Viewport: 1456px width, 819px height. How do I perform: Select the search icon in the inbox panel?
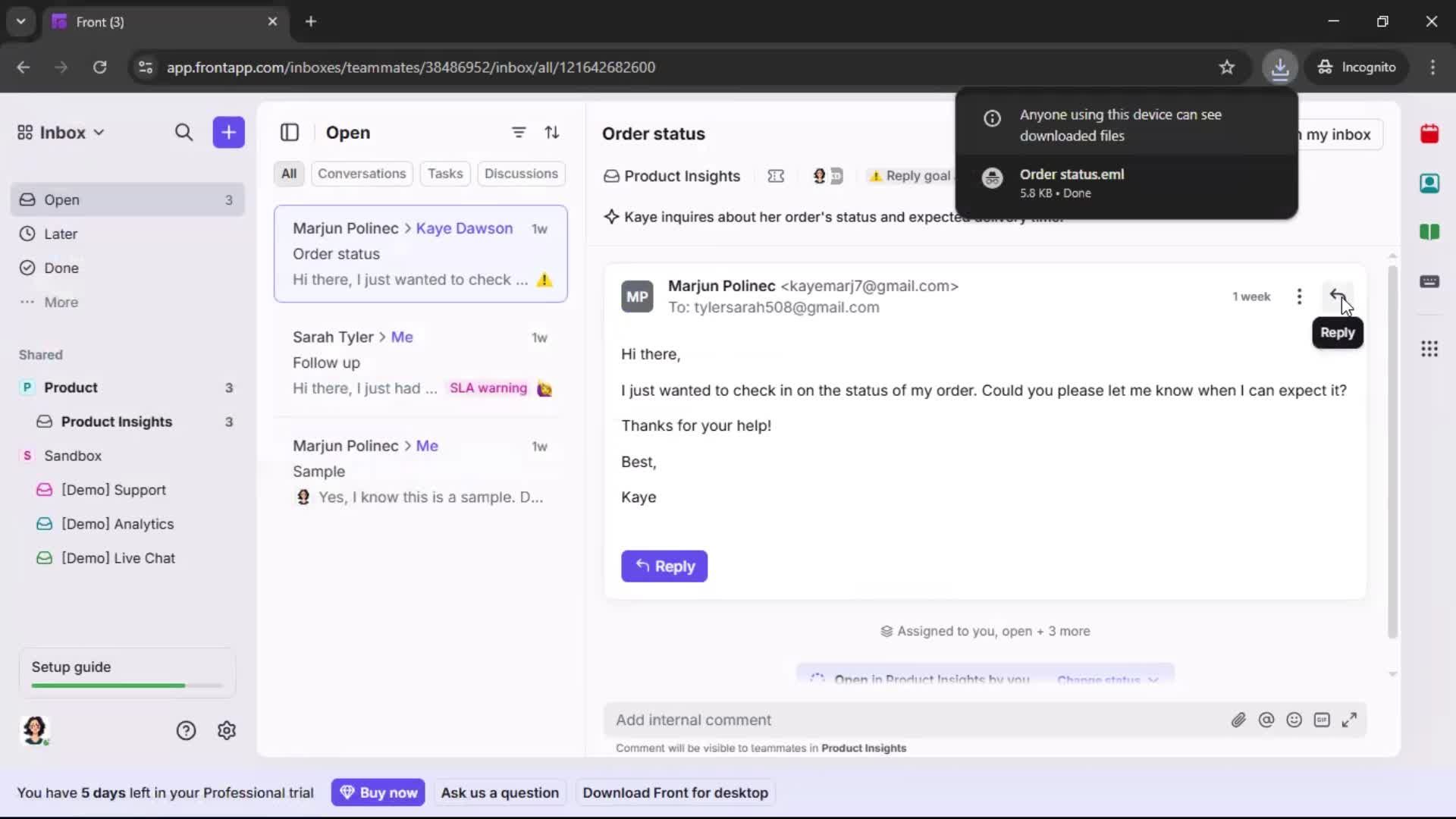[x=184, y=132]
